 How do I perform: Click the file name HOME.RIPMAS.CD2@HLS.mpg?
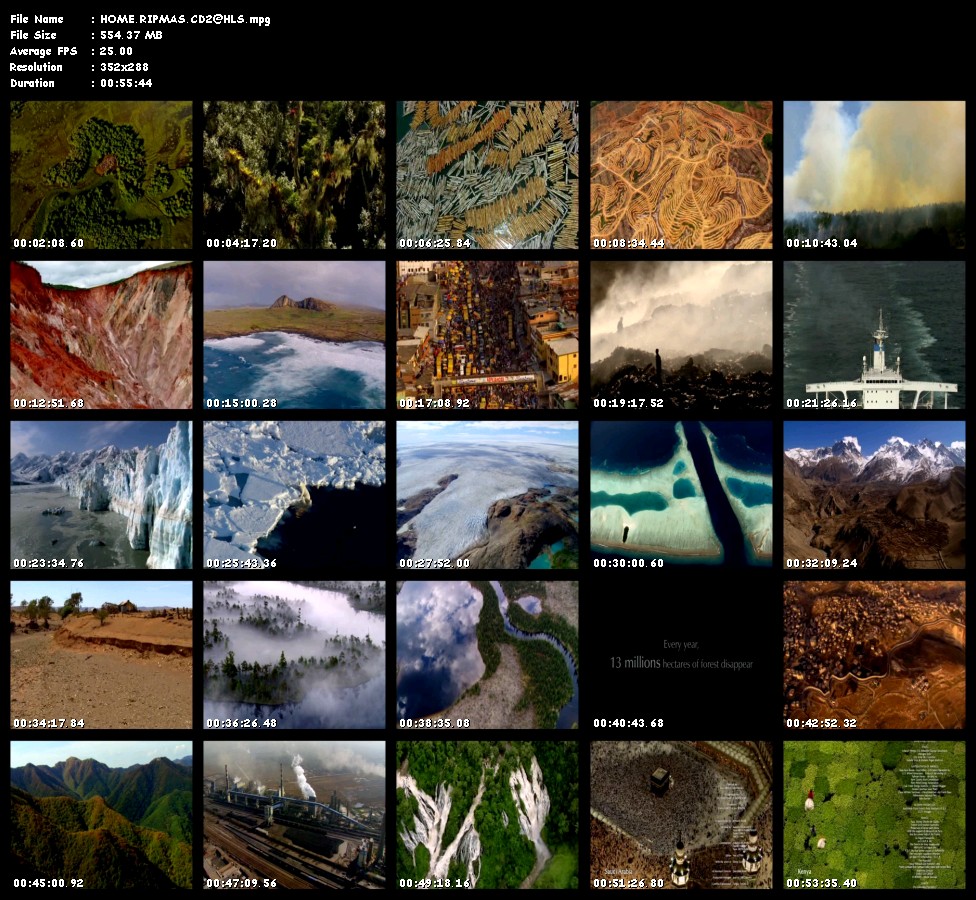pyautogui.click(x=185, y=19)
